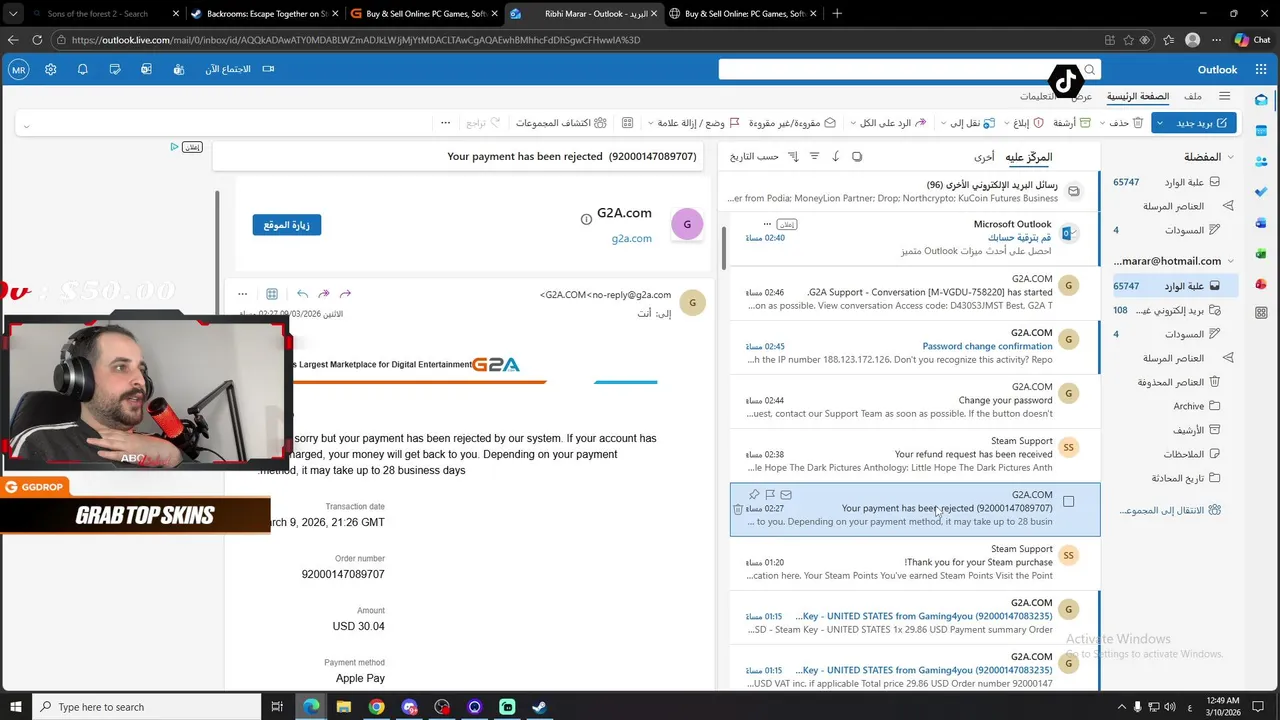Image resolution: width=1280 pixels, height=720 pixels.
Task: Flag the selected payment rejected message
Action: point(770,495)
